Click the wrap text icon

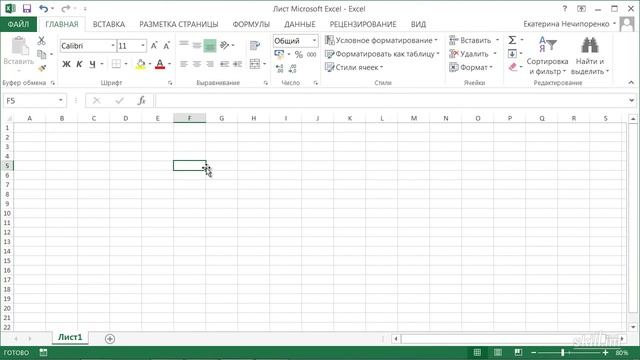255,45
